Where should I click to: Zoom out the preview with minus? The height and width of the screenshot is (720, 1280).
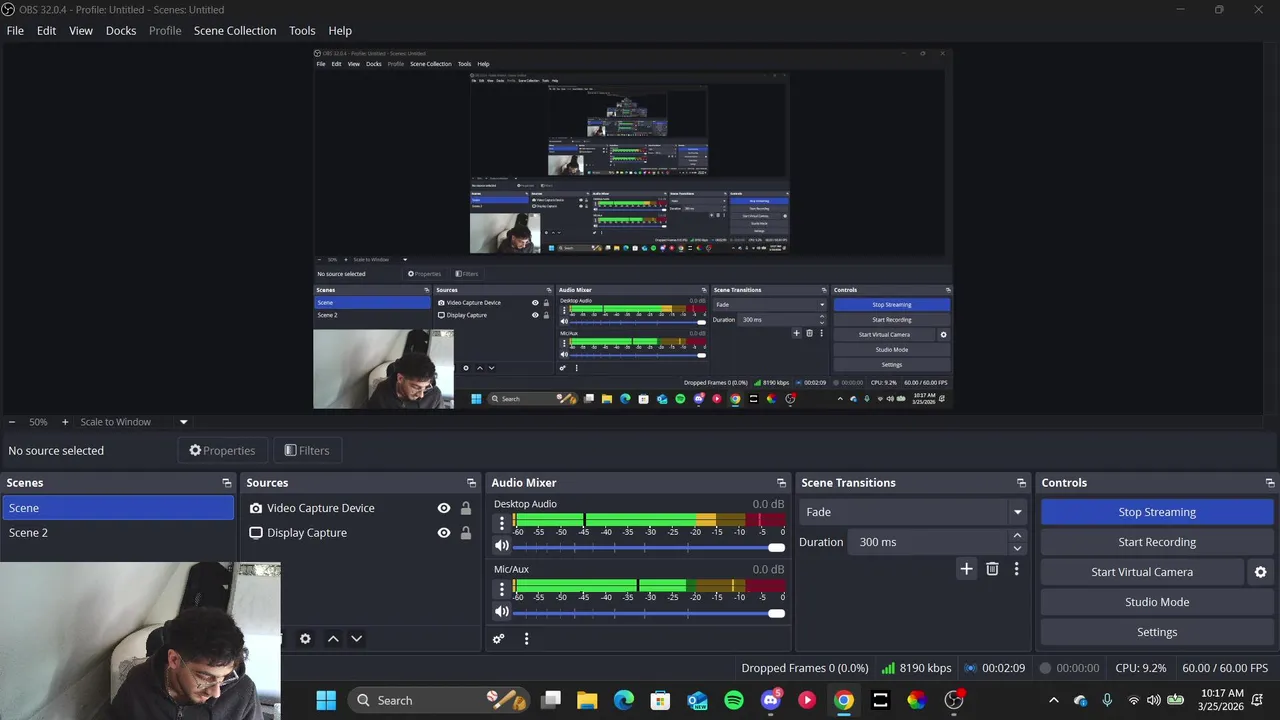tap(12, 422)
